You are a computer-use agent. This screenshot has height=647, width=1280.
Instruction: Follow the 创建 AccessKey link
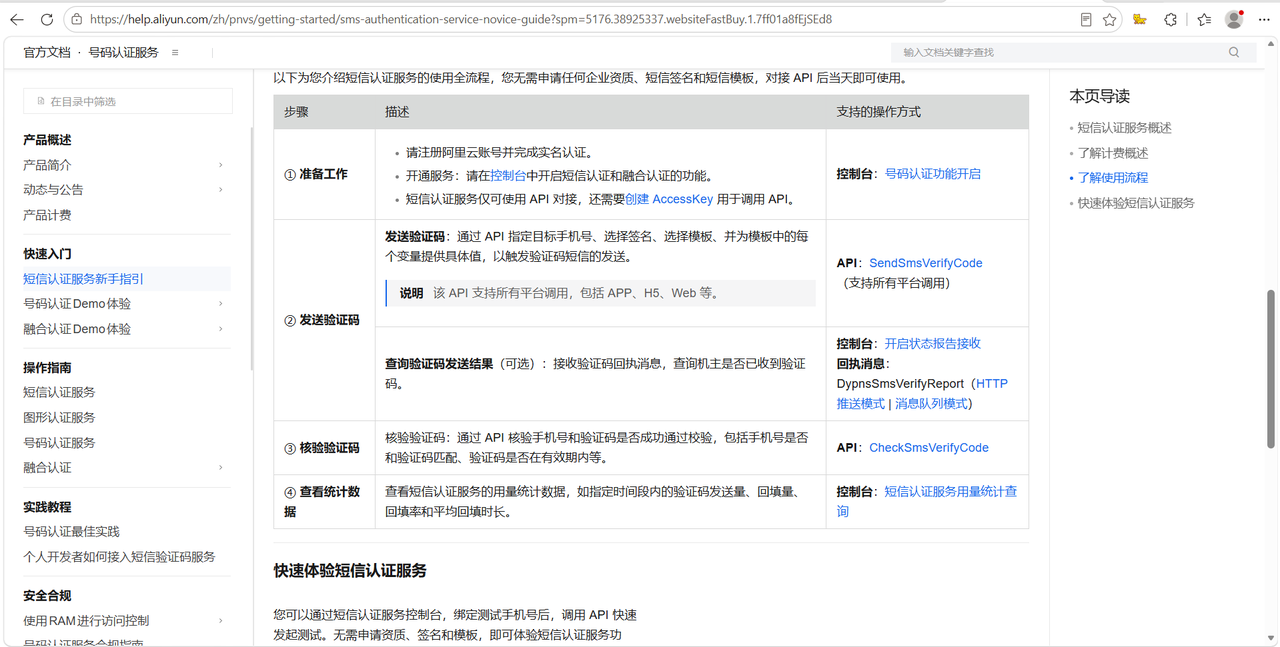(x=669, y=199)
